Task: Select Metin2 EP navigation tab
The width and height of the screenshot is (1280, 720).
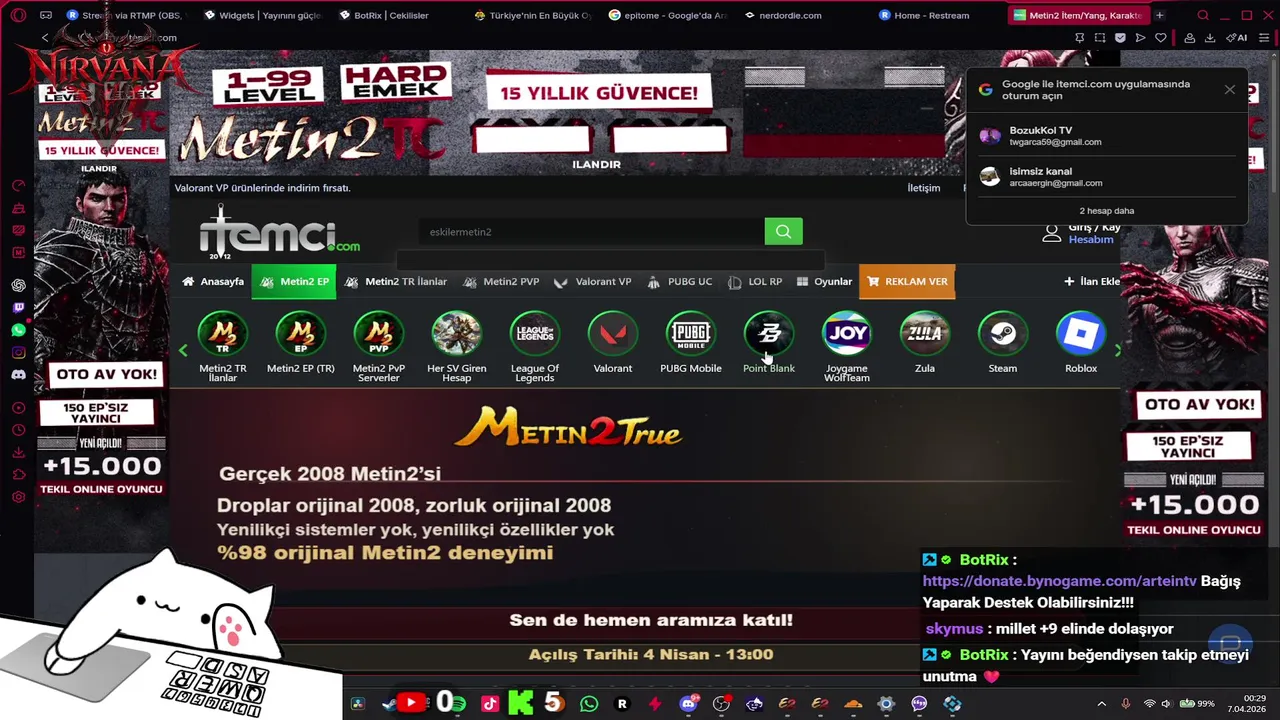Action: (x=294, y=282)
